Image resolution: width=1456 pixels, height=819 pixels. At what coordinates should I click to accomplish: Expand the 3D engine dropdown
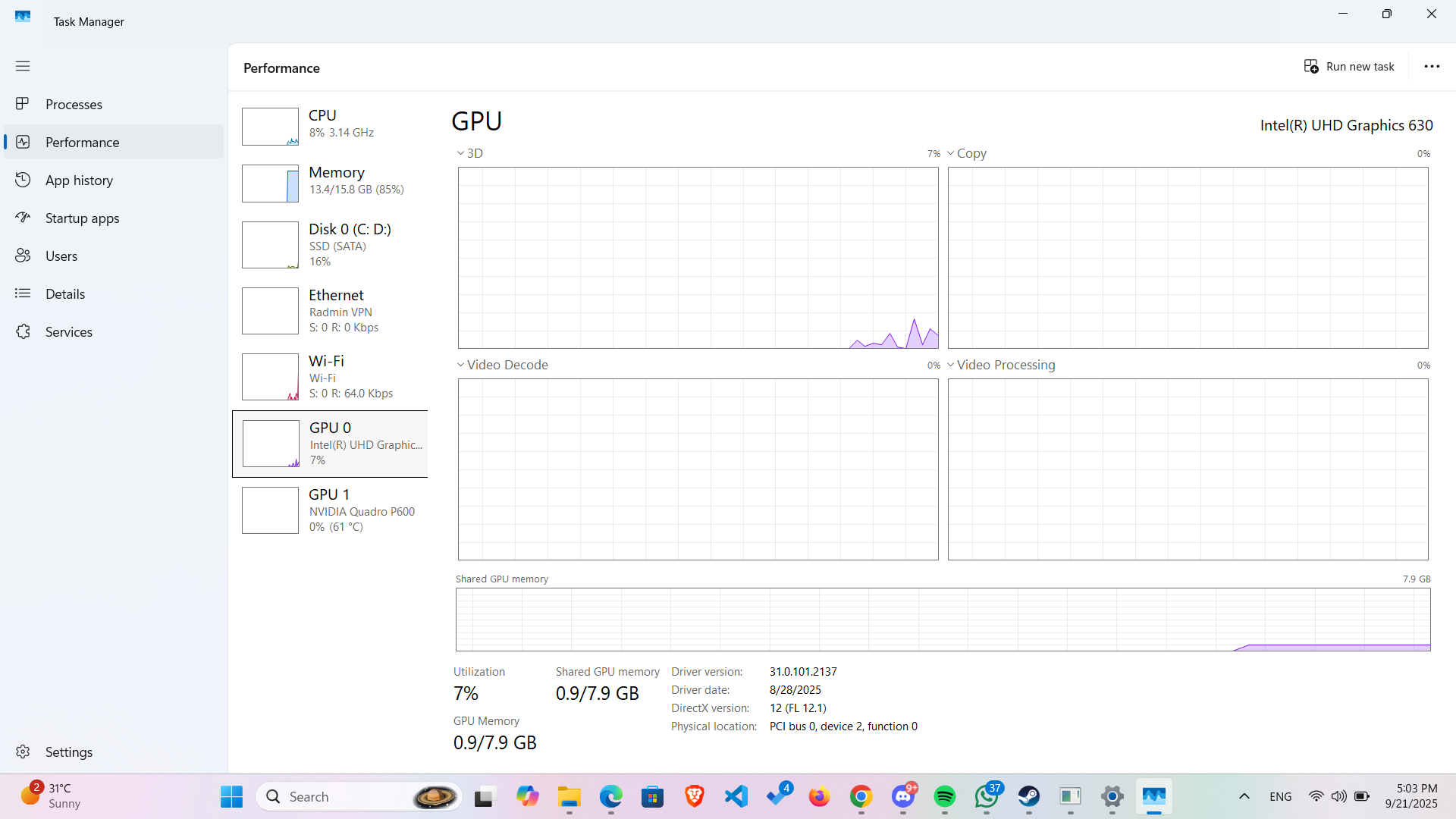pyautogui.click(x=469, y=153)
